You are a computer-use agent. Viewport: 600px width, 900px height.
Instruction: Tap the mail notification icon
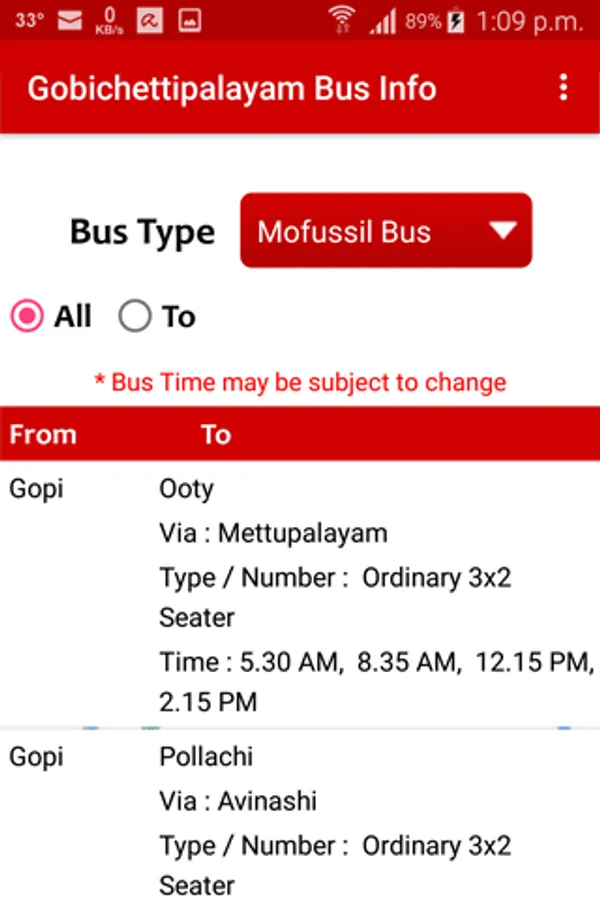(x=70, y=20)
